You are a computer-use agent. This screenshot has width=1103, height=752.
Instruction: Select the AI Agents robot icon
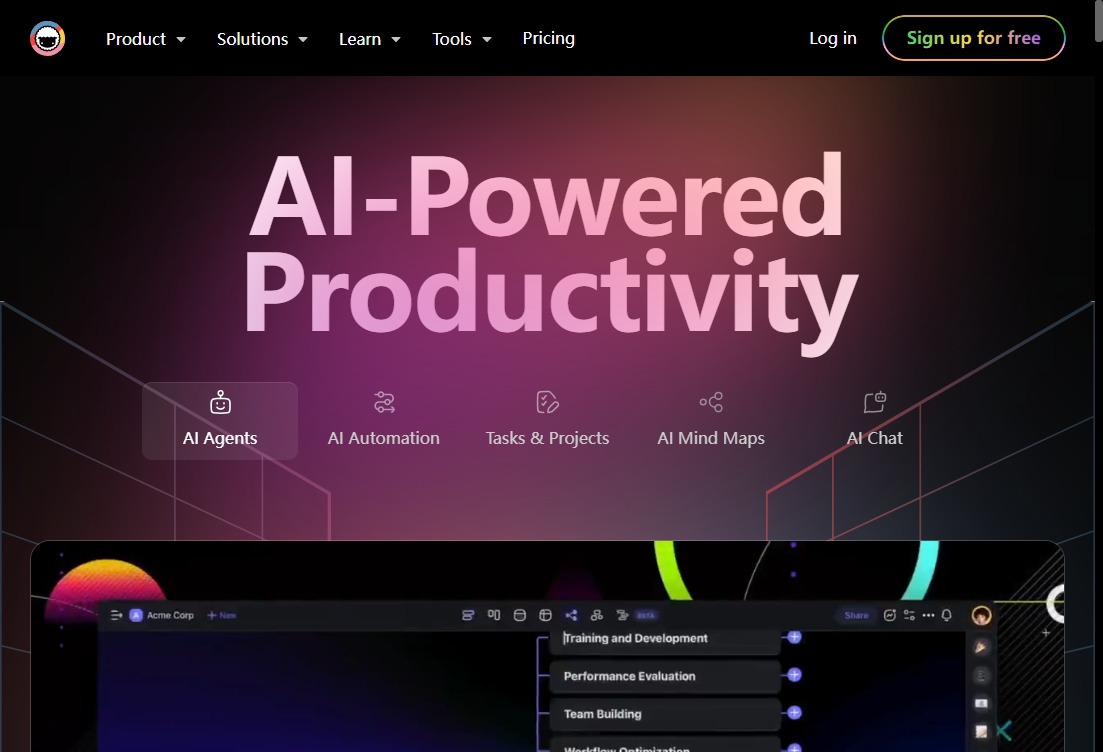point(220,402)
